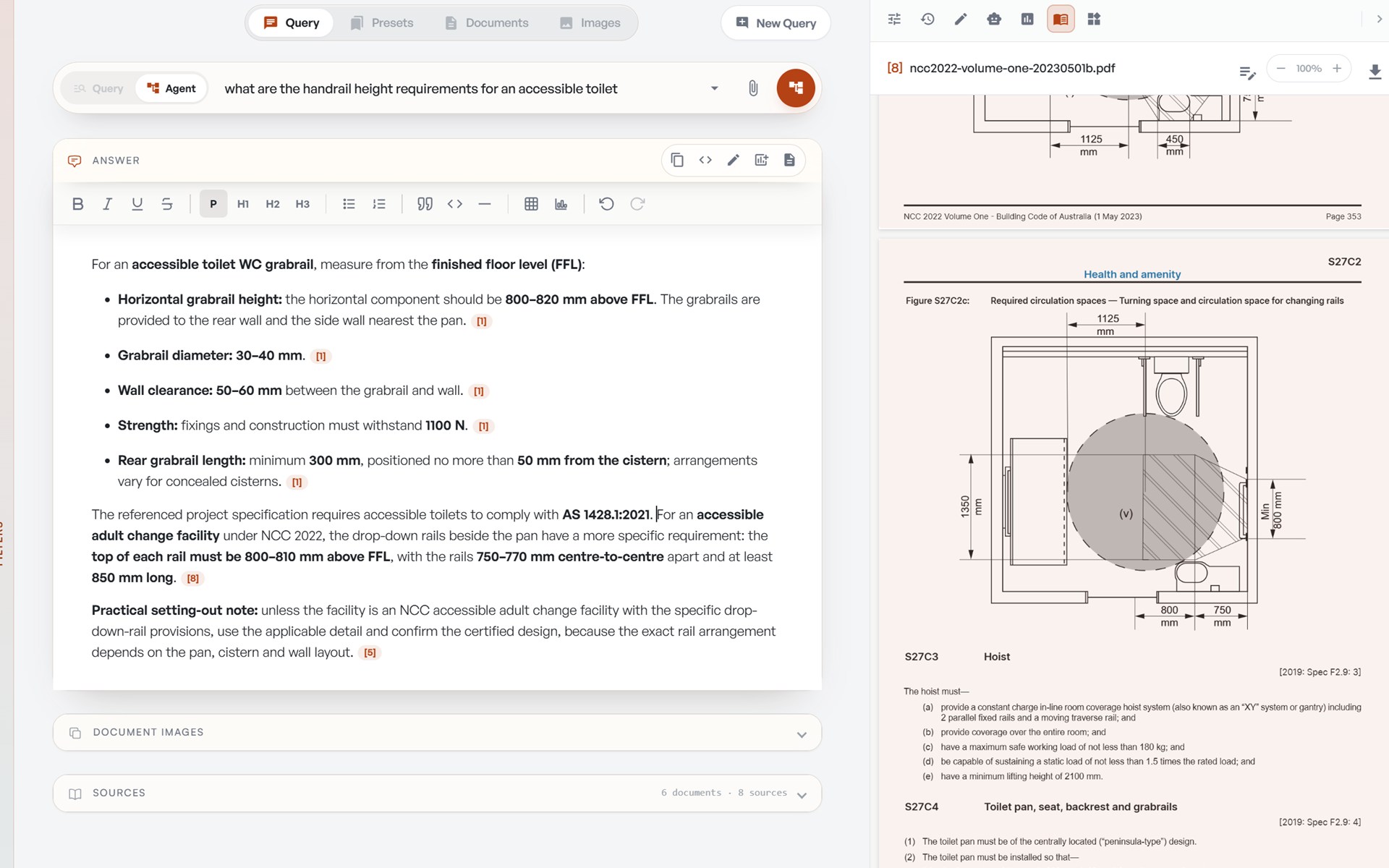Run the query with the orange agent button
Viewport: 1389px width, 868px height.
796,88
